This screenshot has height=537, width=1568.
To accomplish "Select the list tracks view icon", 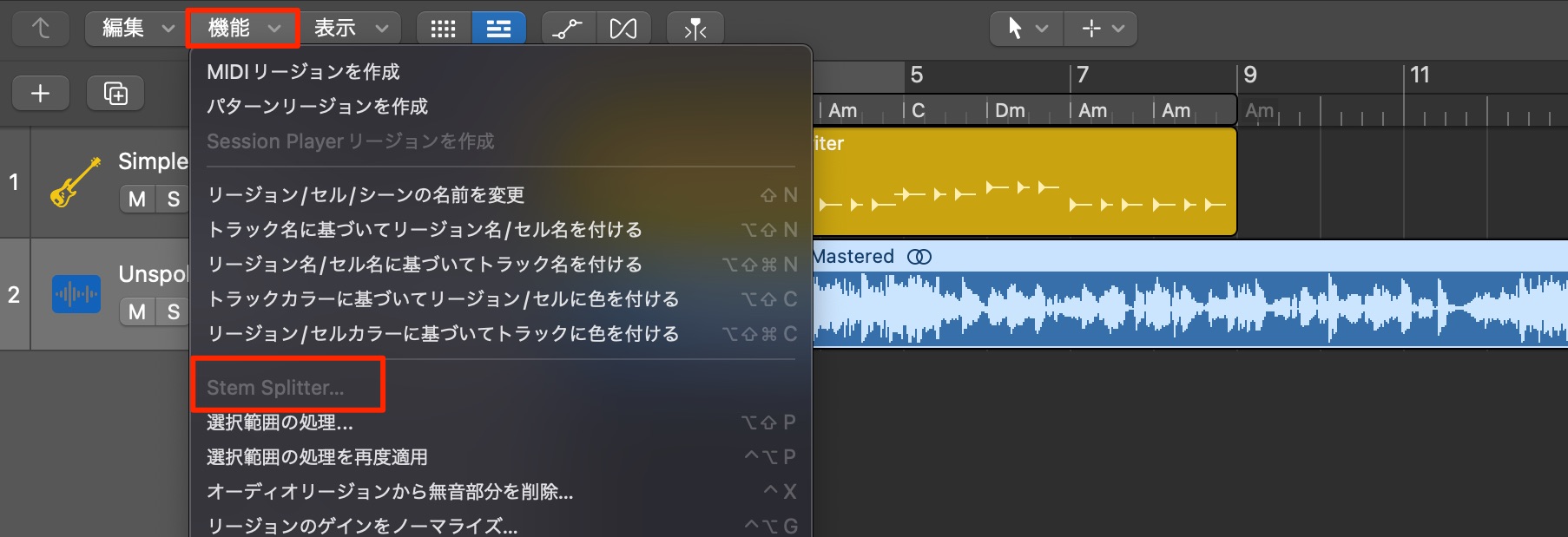I will point(498,28).
